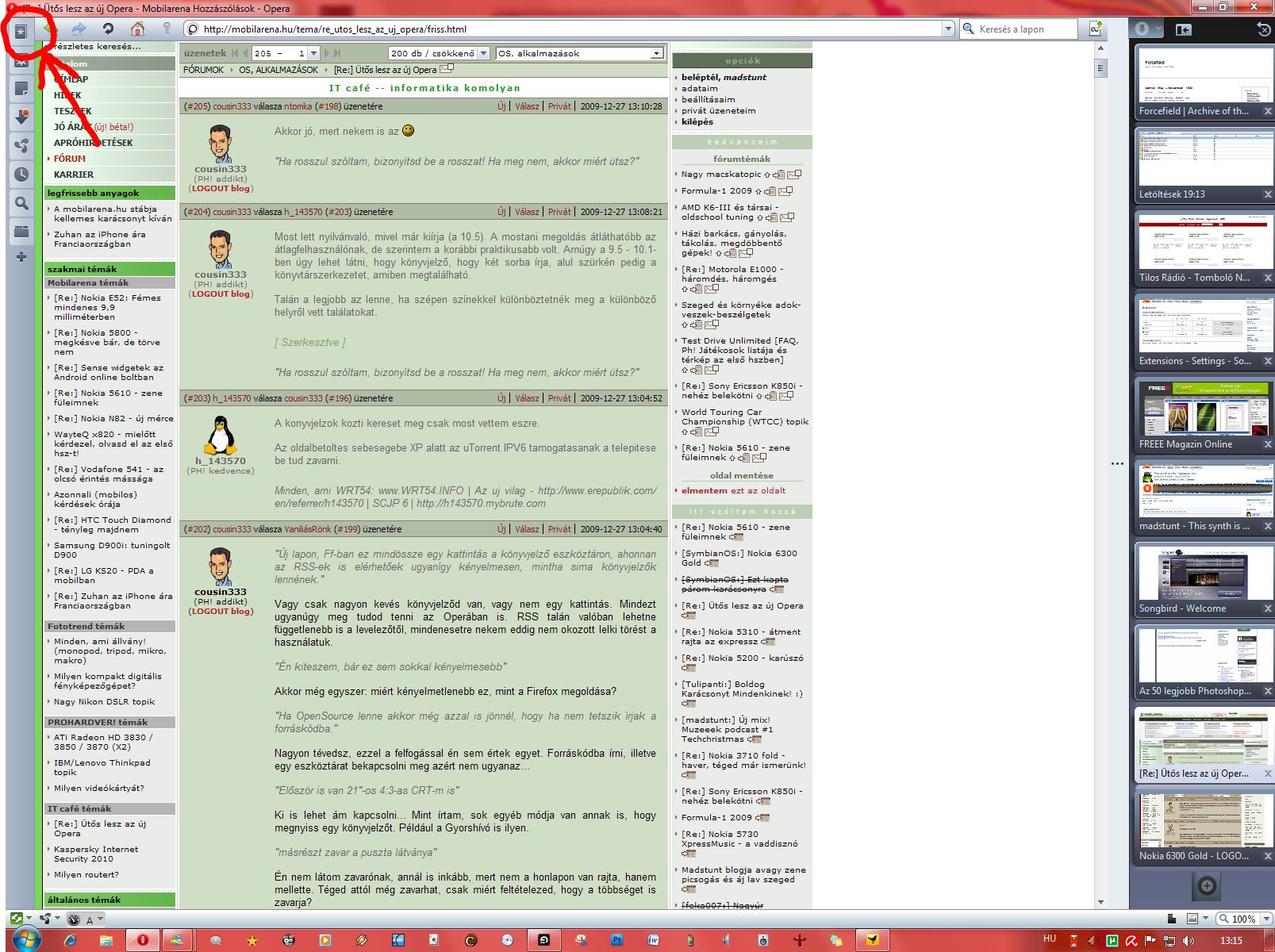Image resolution: width=1275 pixels, height=952 pixels.
Task: Open the History clock panel
Action: click(x=21, y=175)
